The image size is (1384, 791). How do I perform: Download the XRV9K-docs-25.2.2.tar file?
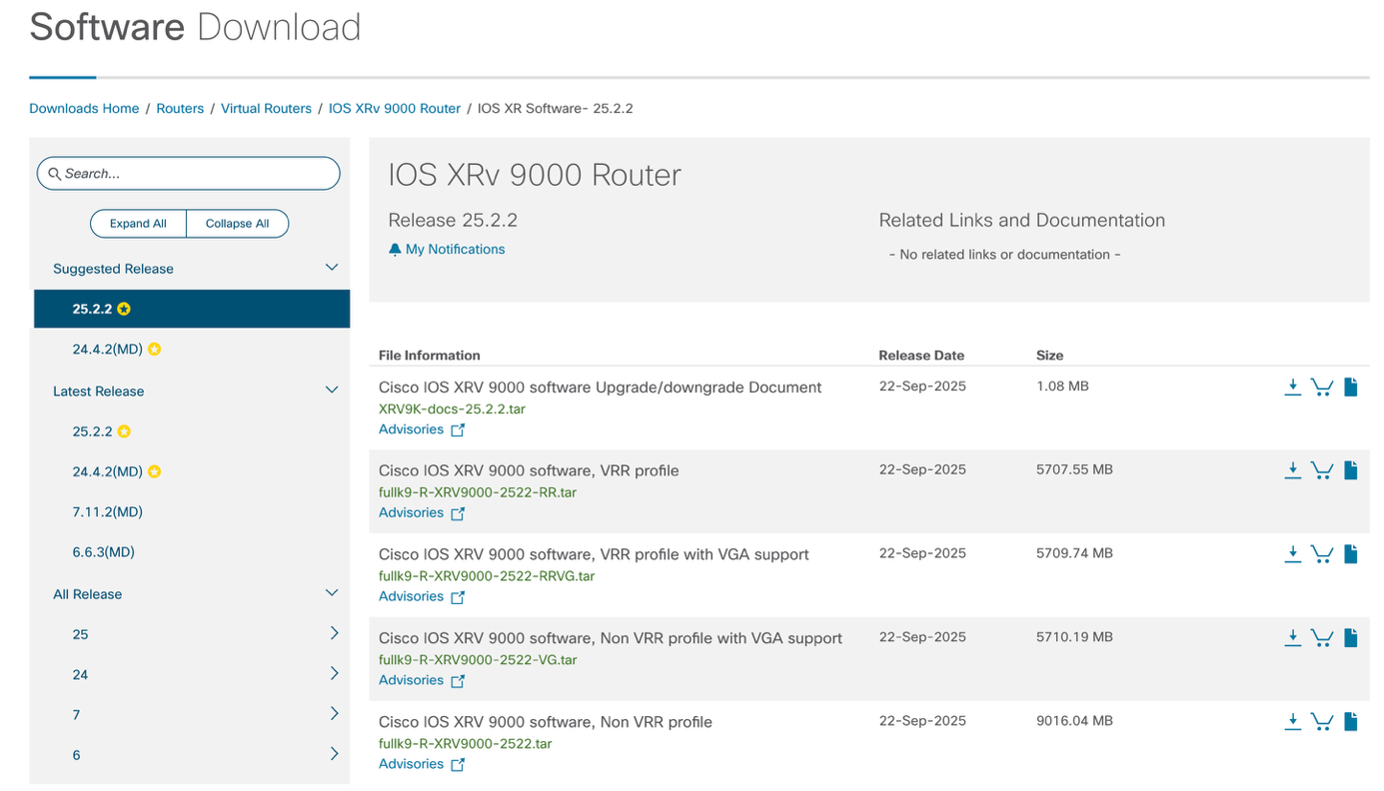[1293, 386]
